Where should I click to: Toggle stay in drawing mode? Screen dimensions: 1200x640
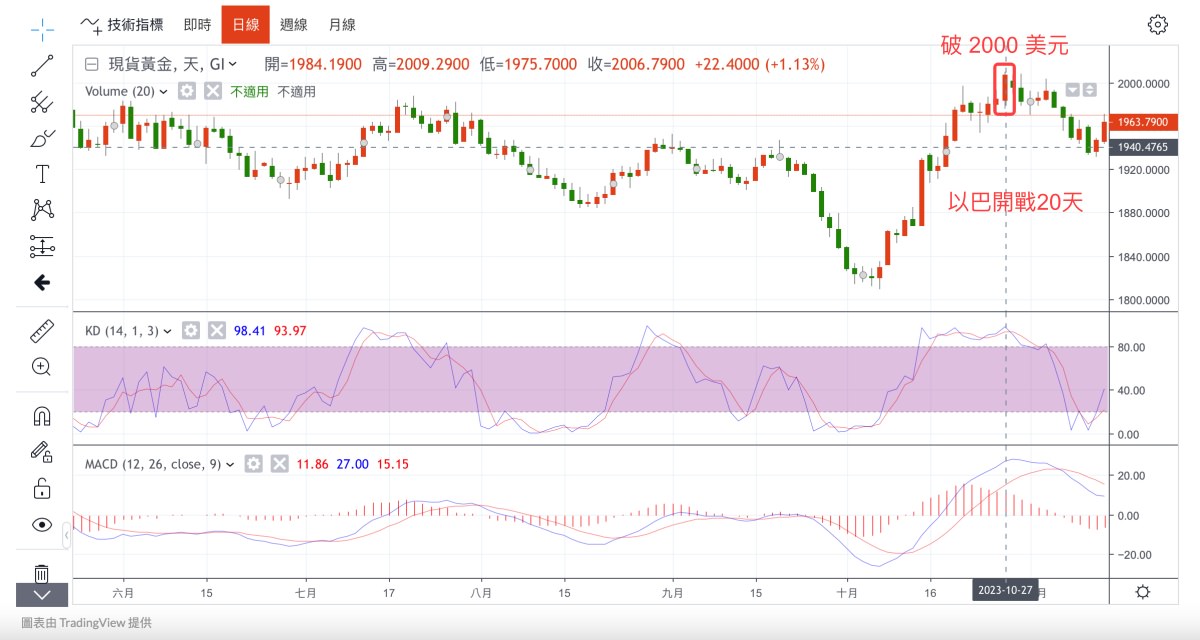[x=42, y=452]
